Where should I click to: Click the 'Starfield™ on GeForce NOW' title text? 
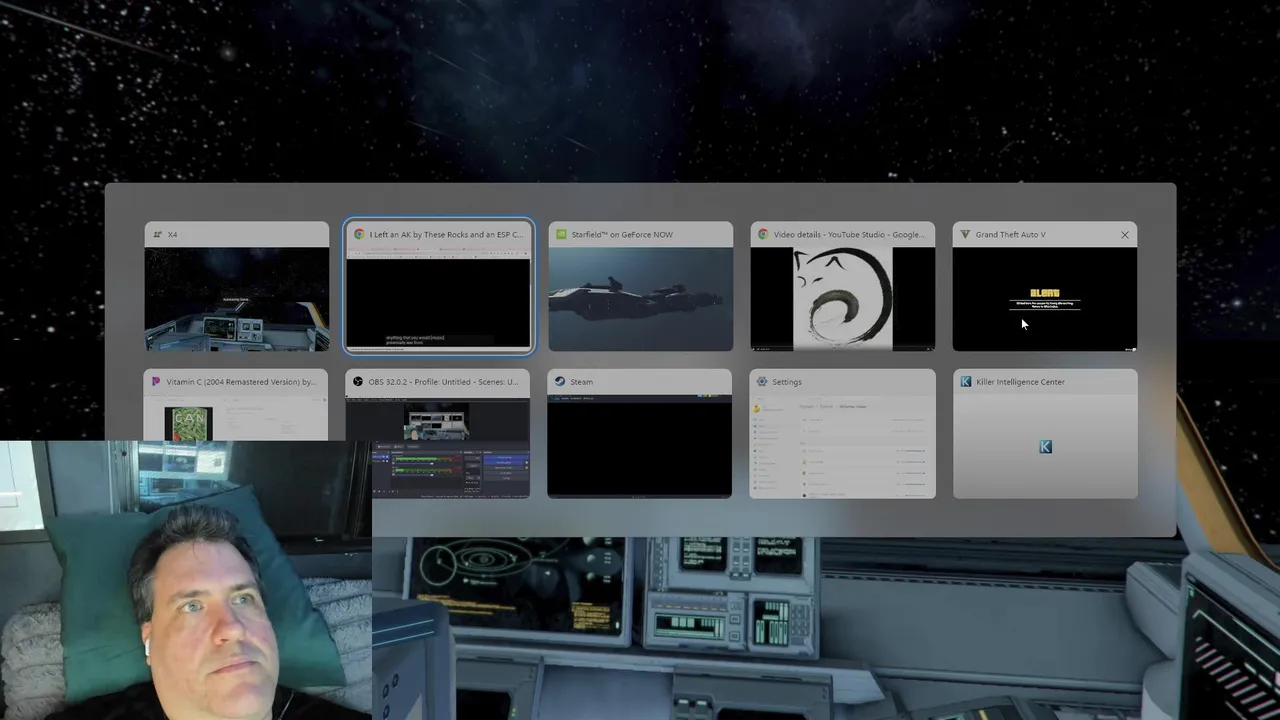coord(622,235)
